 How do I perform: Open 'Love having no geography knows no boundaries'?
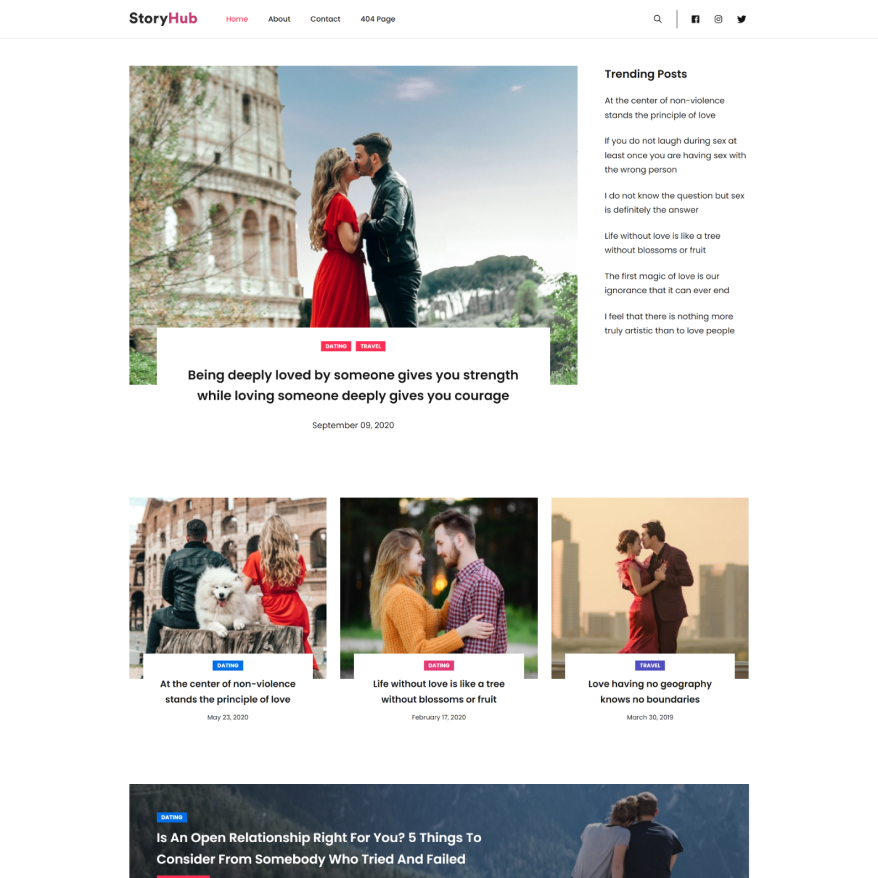coord(649,691)
